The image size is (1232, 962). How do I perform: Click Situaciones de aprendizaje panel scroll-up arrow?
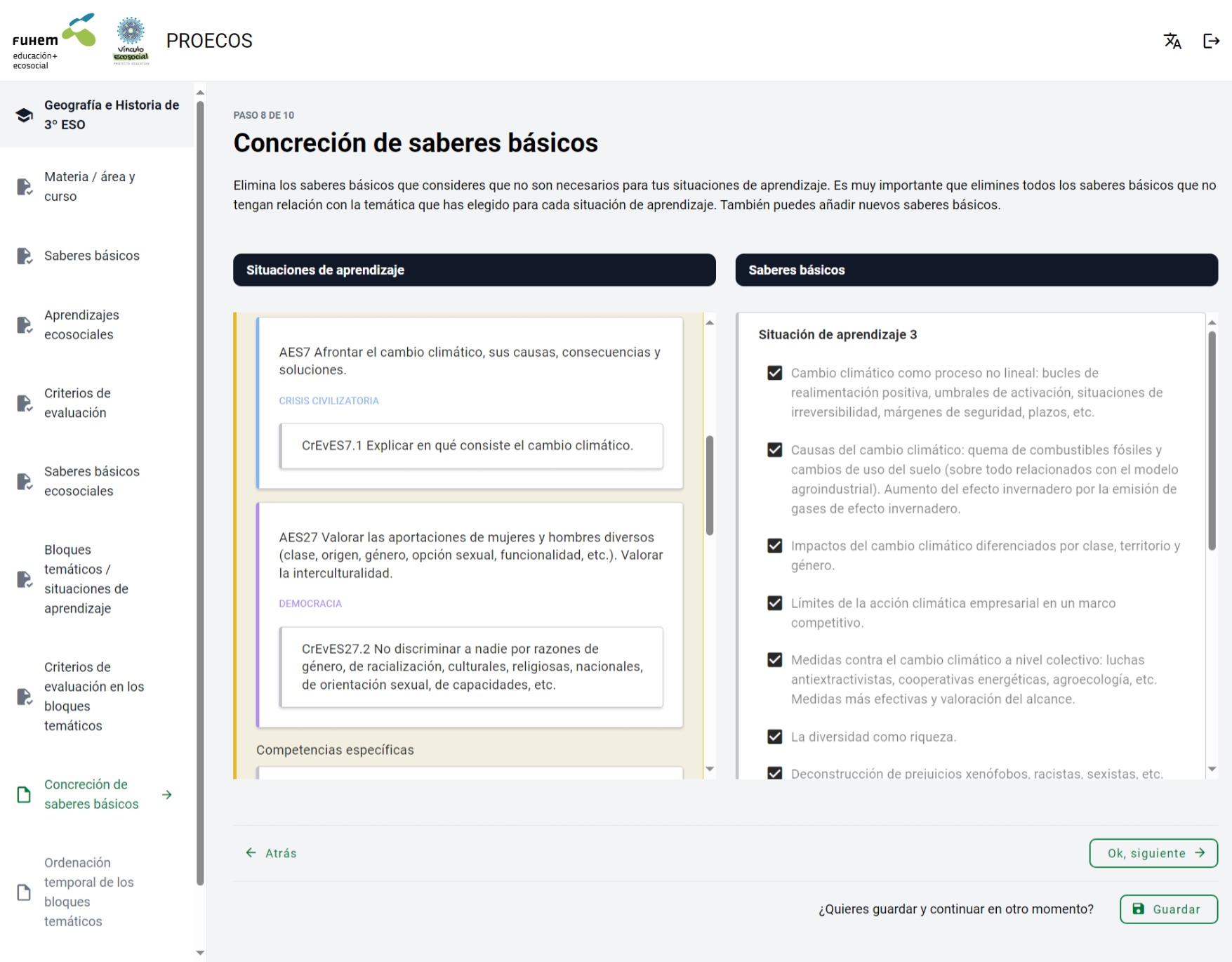[710, 322]
